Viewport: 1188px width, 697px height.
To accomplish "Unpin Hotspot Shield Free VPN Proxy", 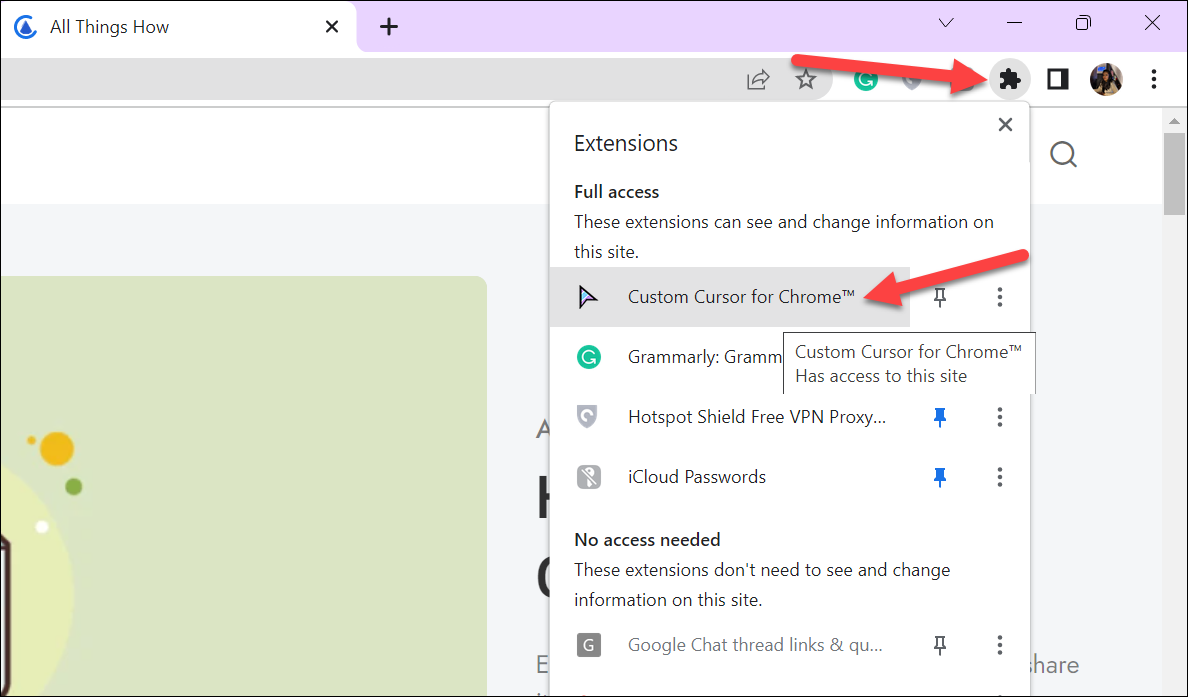I will click(939, 417).
